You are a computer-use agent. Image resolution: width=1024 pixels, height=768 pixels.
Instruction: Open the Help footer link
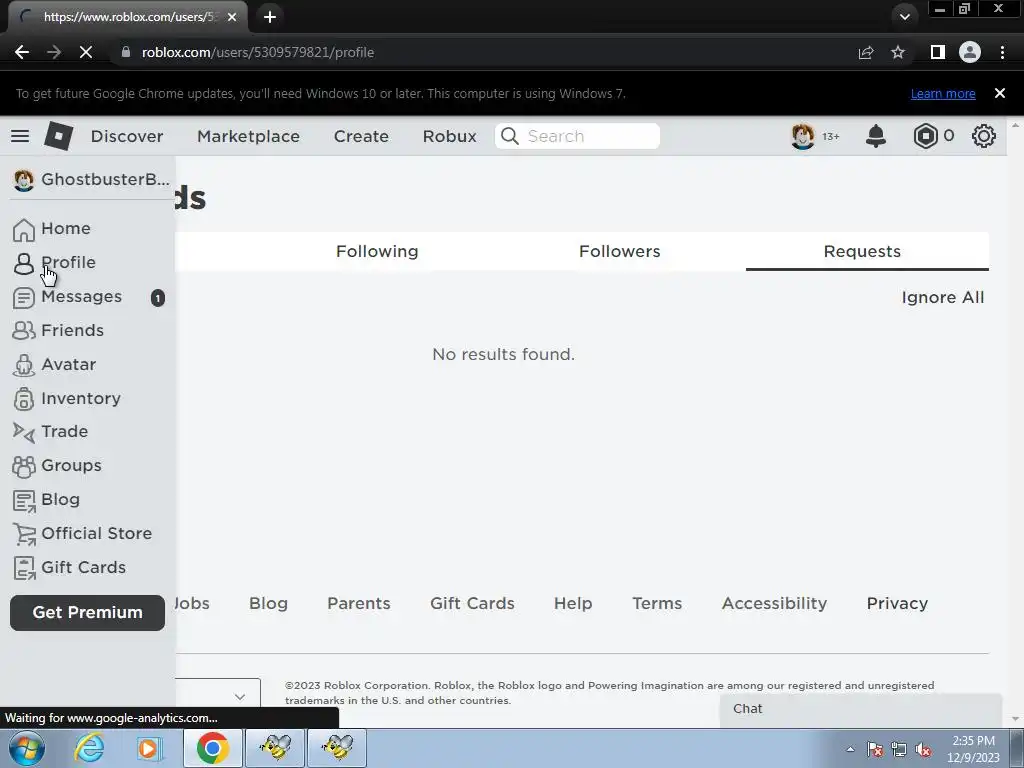573,603
